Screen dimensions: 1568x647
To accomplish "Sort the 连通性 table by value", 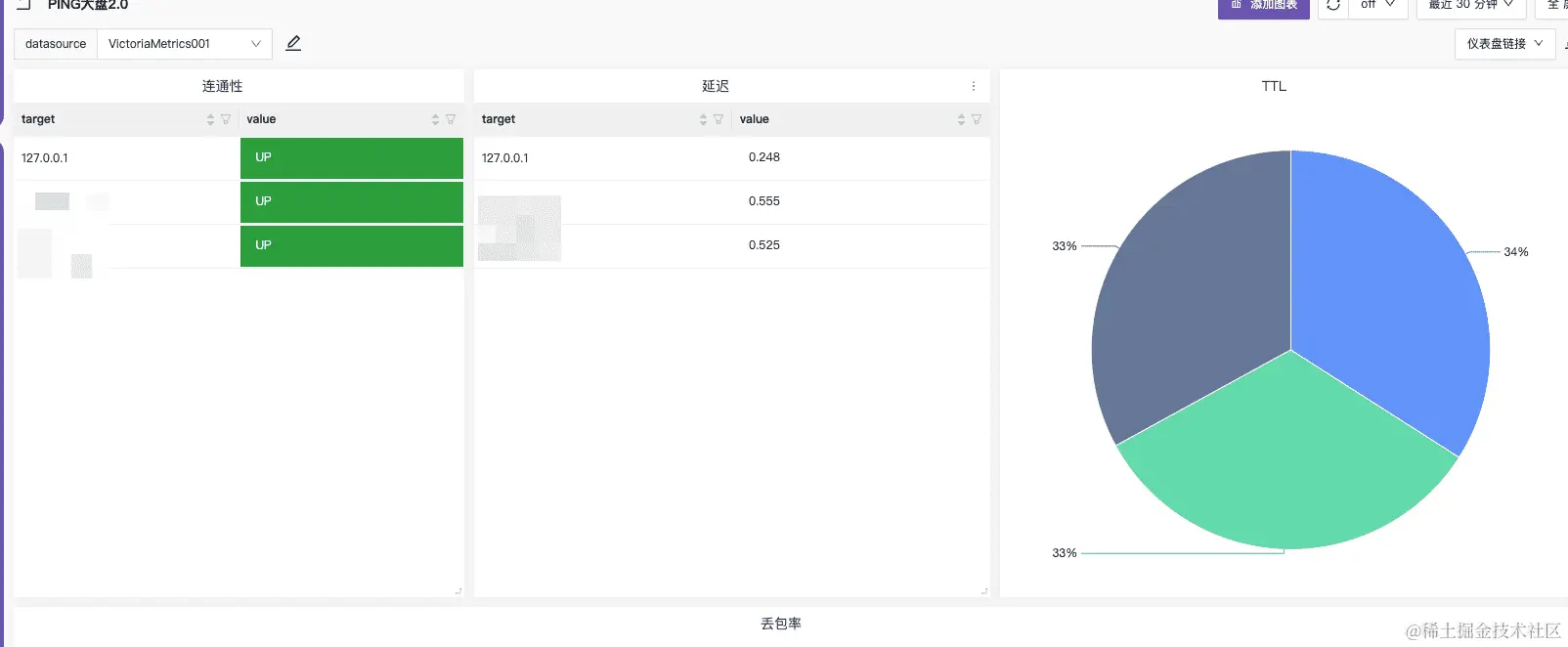I will tap(435, 119).
